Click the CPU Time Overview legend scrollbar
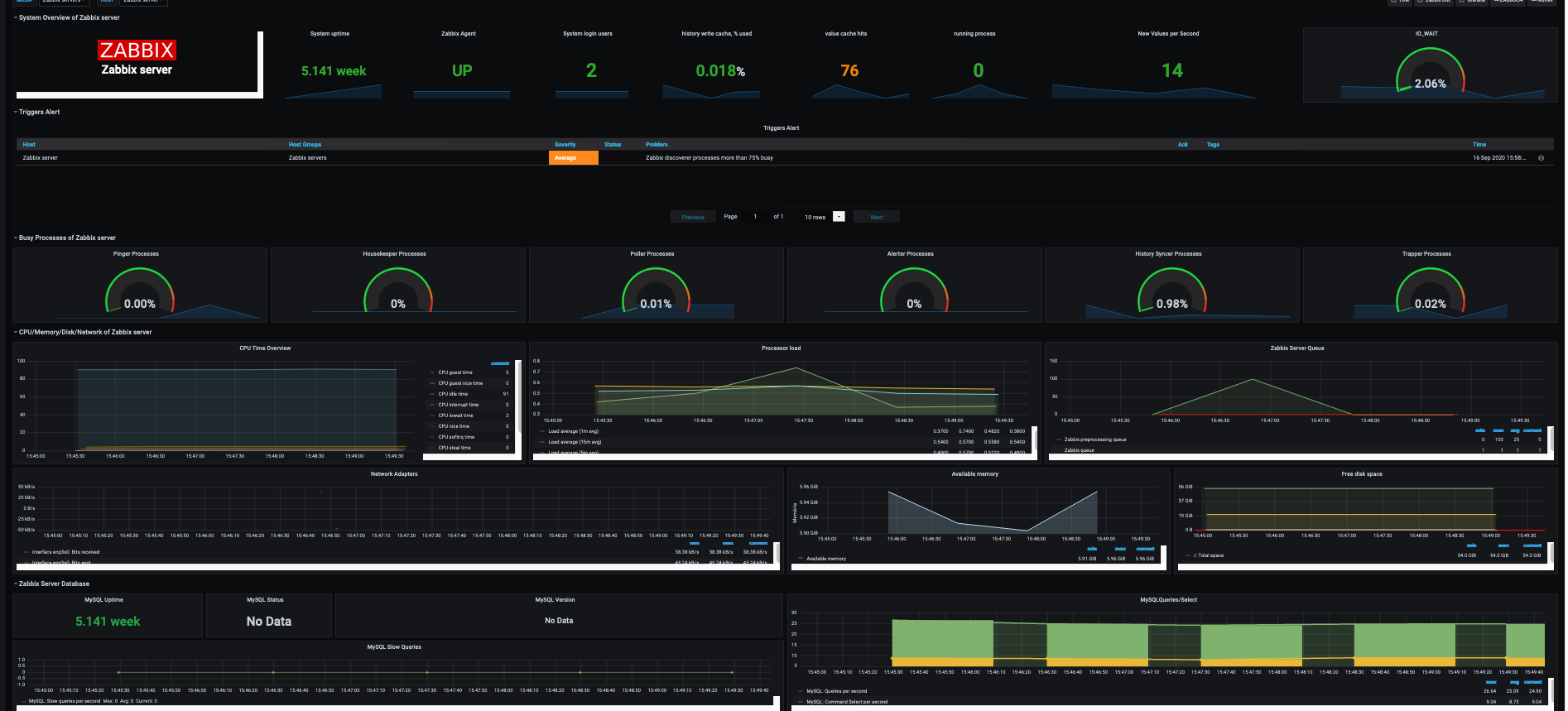This screenshot has height=711, width=1568. pos(518,396)
